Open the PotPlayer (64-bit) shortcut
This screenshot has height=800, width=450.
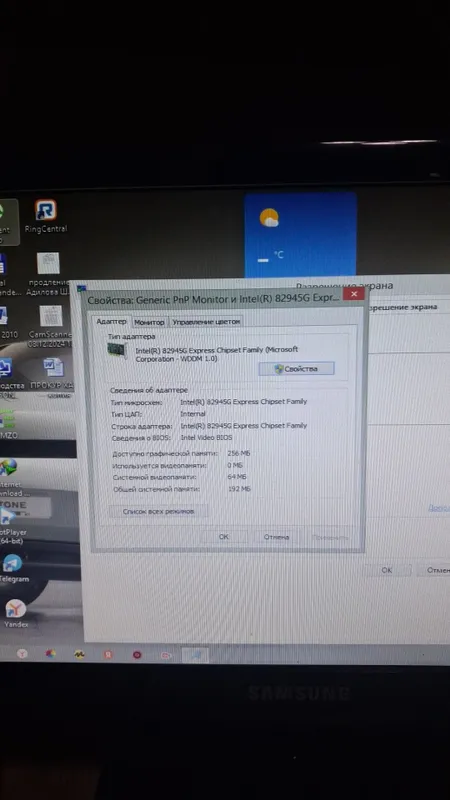click(x=11, y=526)
